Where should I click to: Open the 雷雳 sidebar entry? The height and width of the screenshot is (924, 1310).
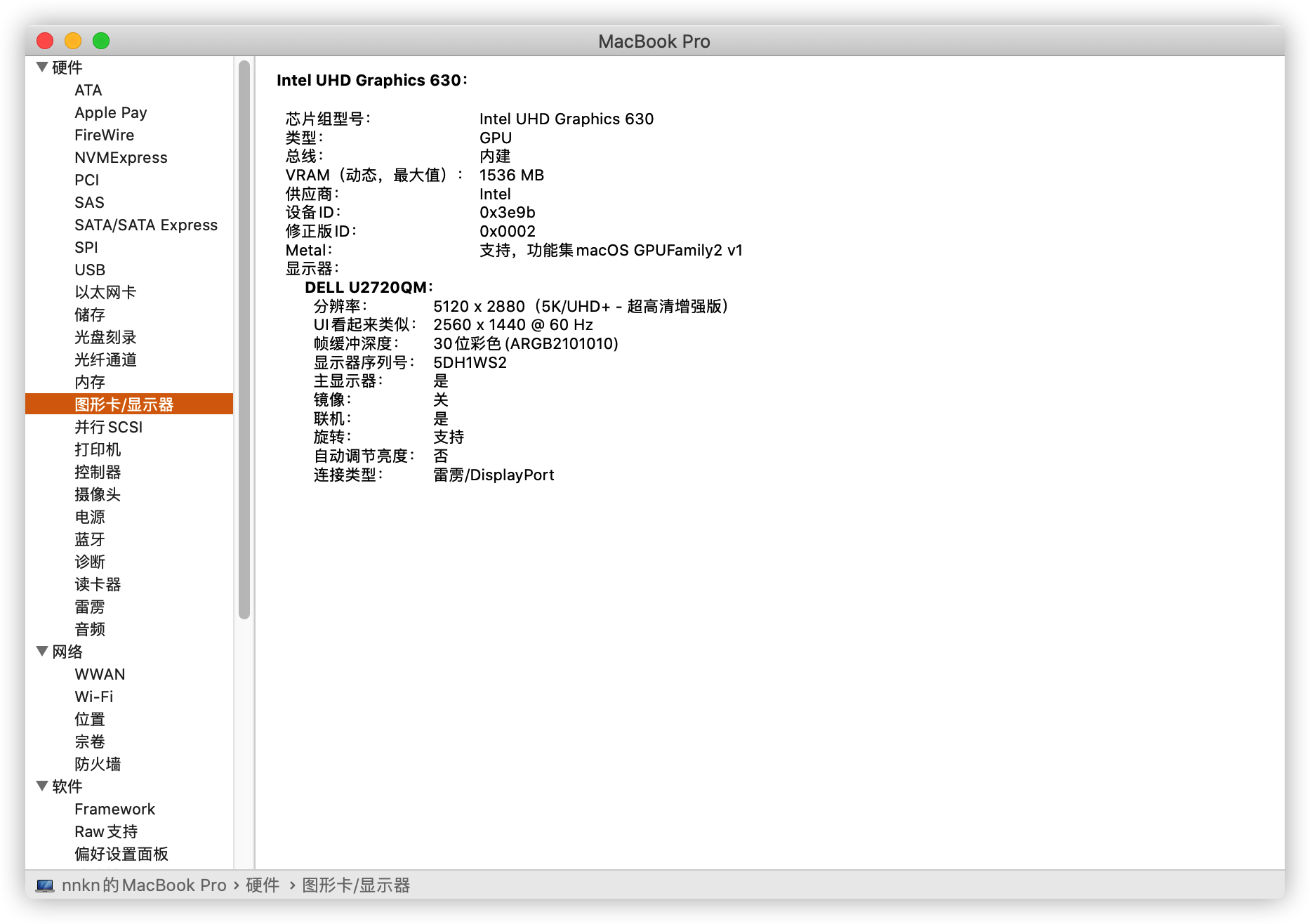tap(90, 607)
